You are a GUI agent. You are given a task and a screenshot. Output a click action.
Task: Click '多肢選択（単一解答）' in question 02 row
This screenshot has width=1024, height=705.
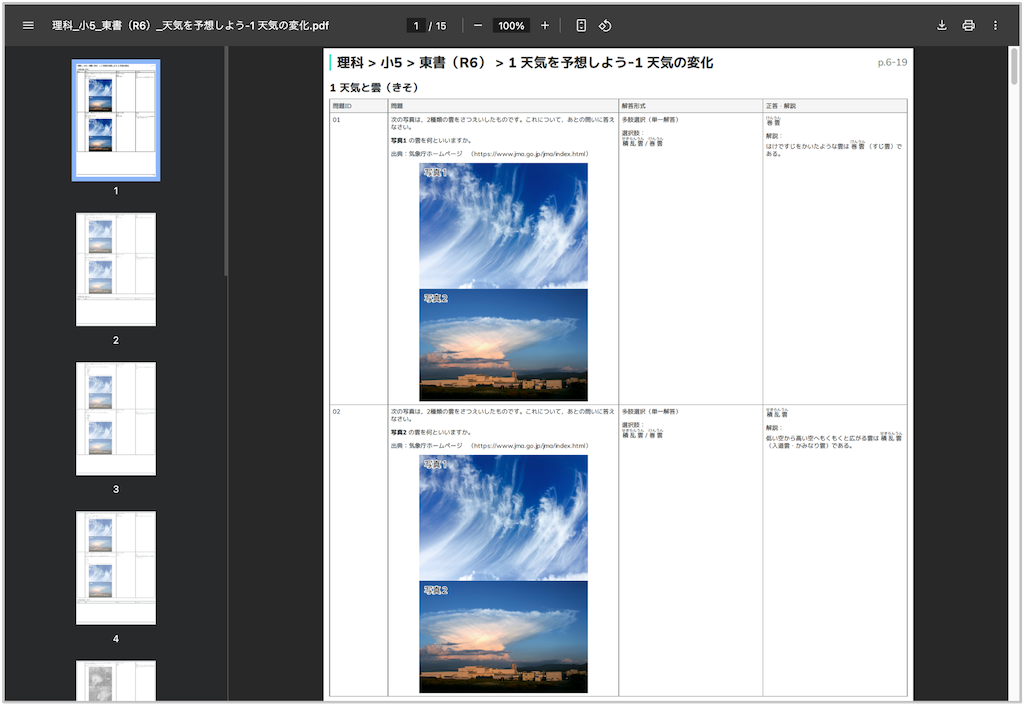650,412
